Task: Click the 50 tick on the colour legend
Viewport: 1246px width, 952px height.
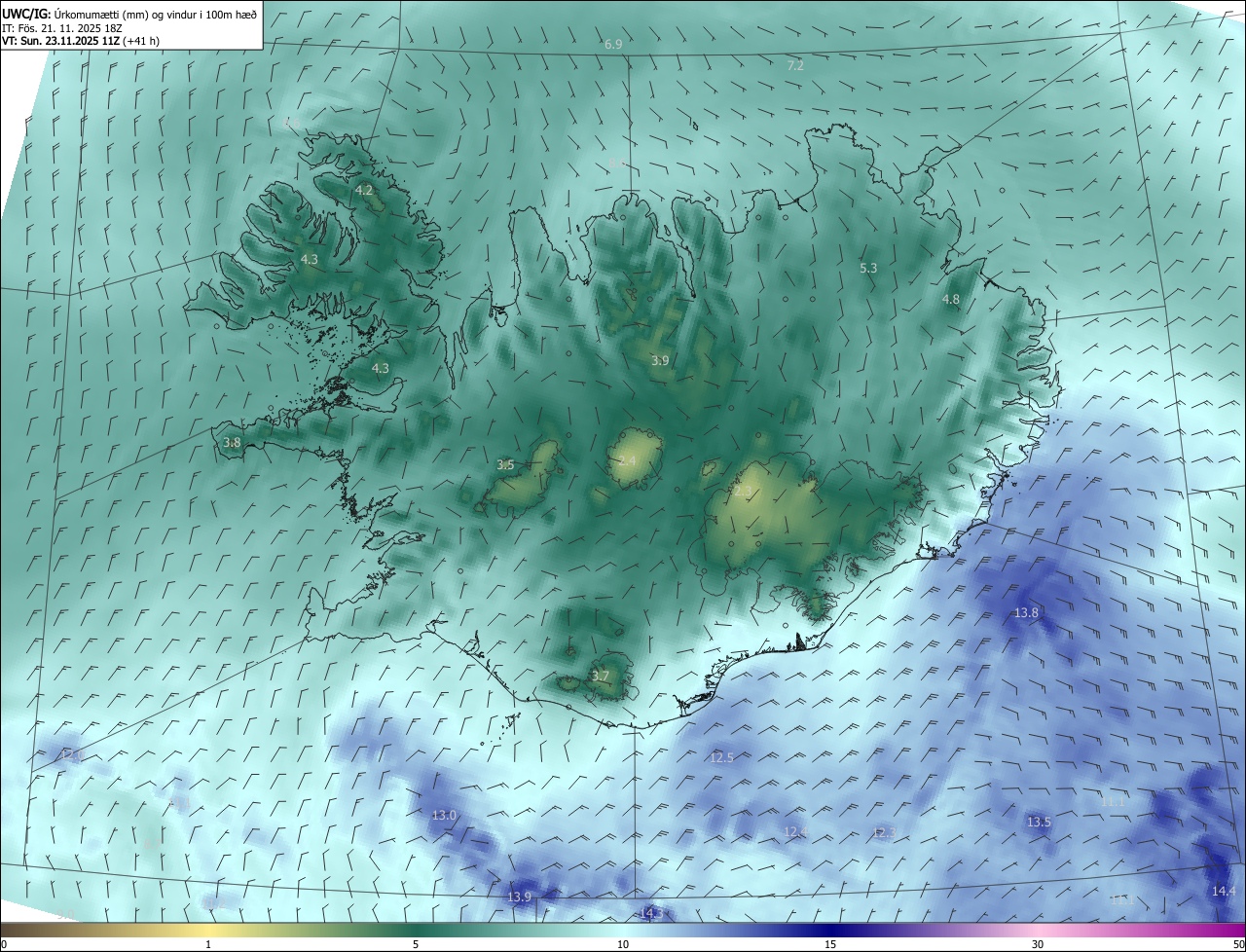Action: pos(1238,944)
